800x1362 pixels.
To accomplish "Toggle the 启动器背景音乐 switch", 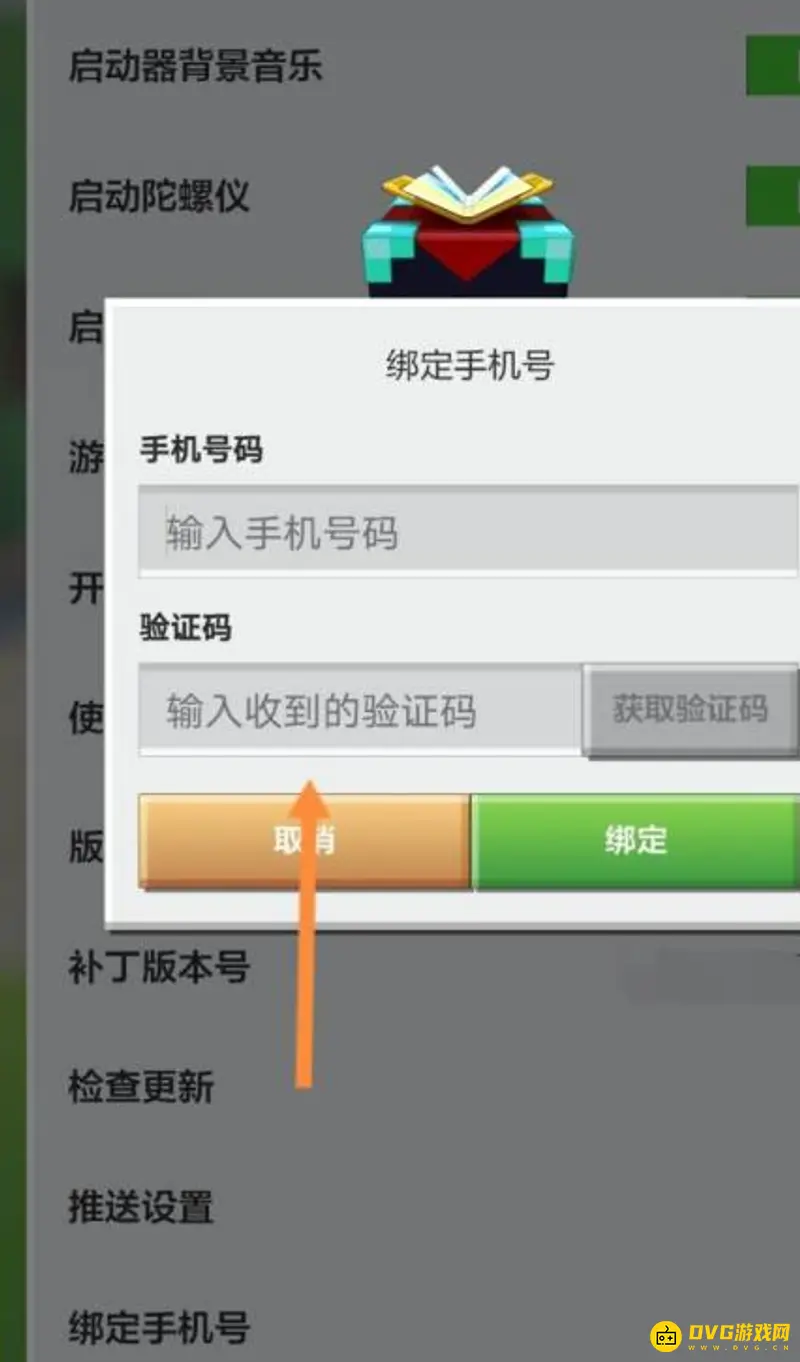I will (x=773, y=66).
